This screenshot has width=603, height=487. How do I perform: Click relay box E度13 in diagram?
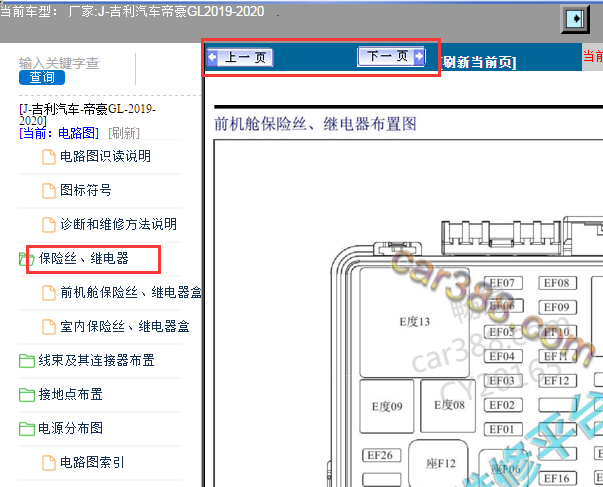(415, 322)
